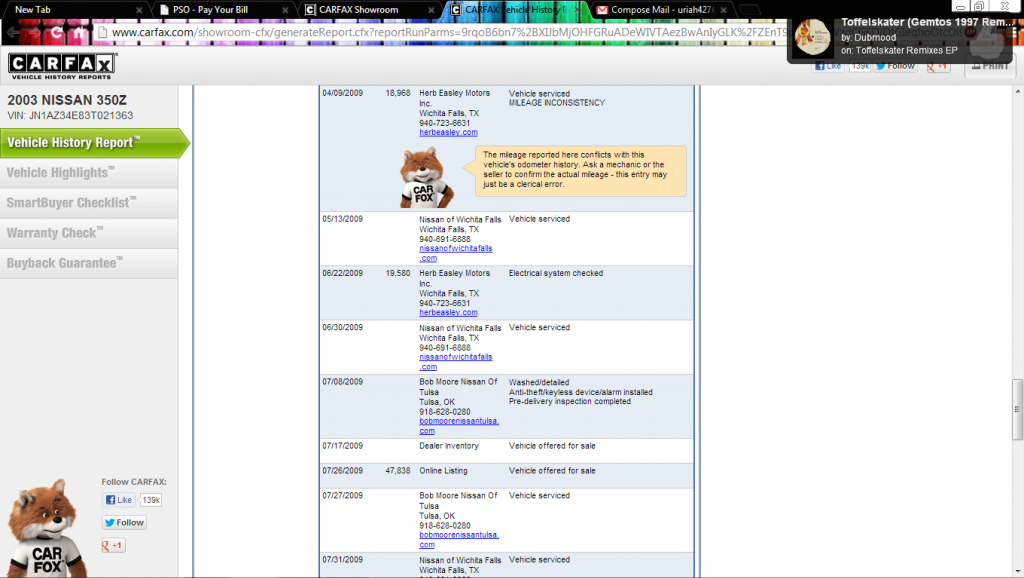Image resolution: width=1024 pixels, height=578 pixels.
Task: Select the VIN text JN1AZ34E83T021363
Action: [x=81, y=116]
